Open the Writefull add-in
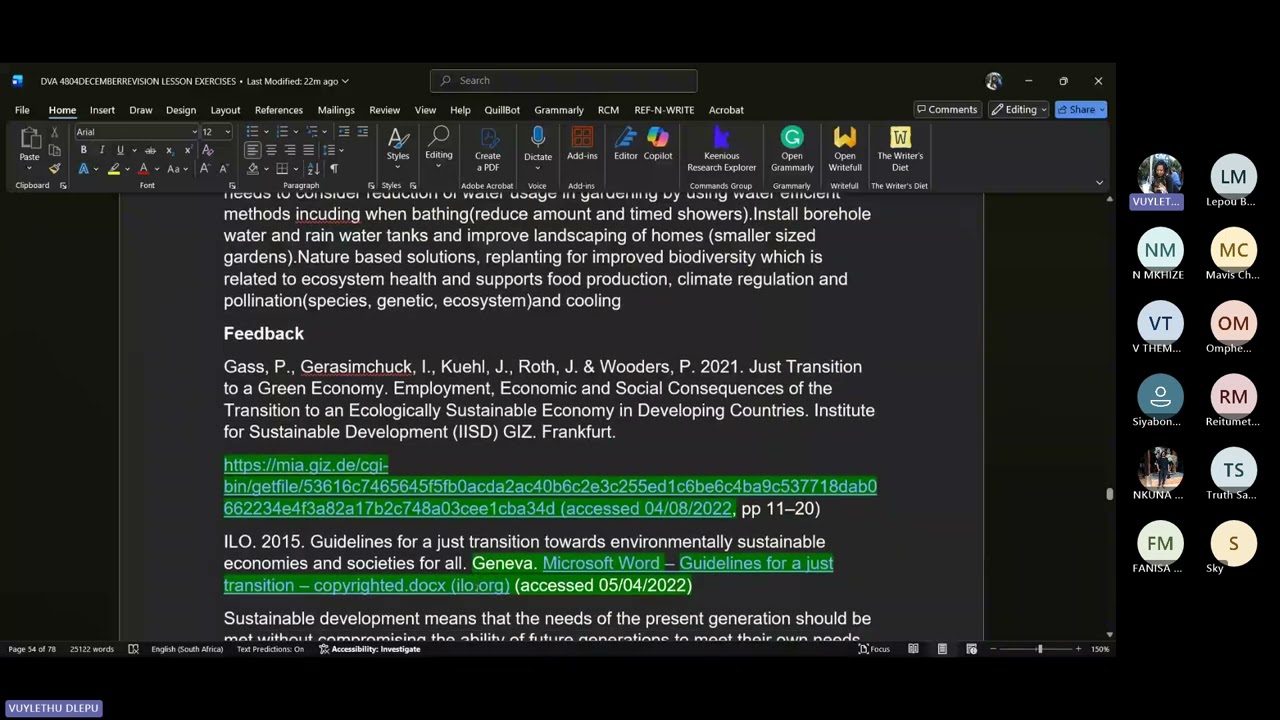Viewport: 1280px width, 720px height. tap(845, 149)
